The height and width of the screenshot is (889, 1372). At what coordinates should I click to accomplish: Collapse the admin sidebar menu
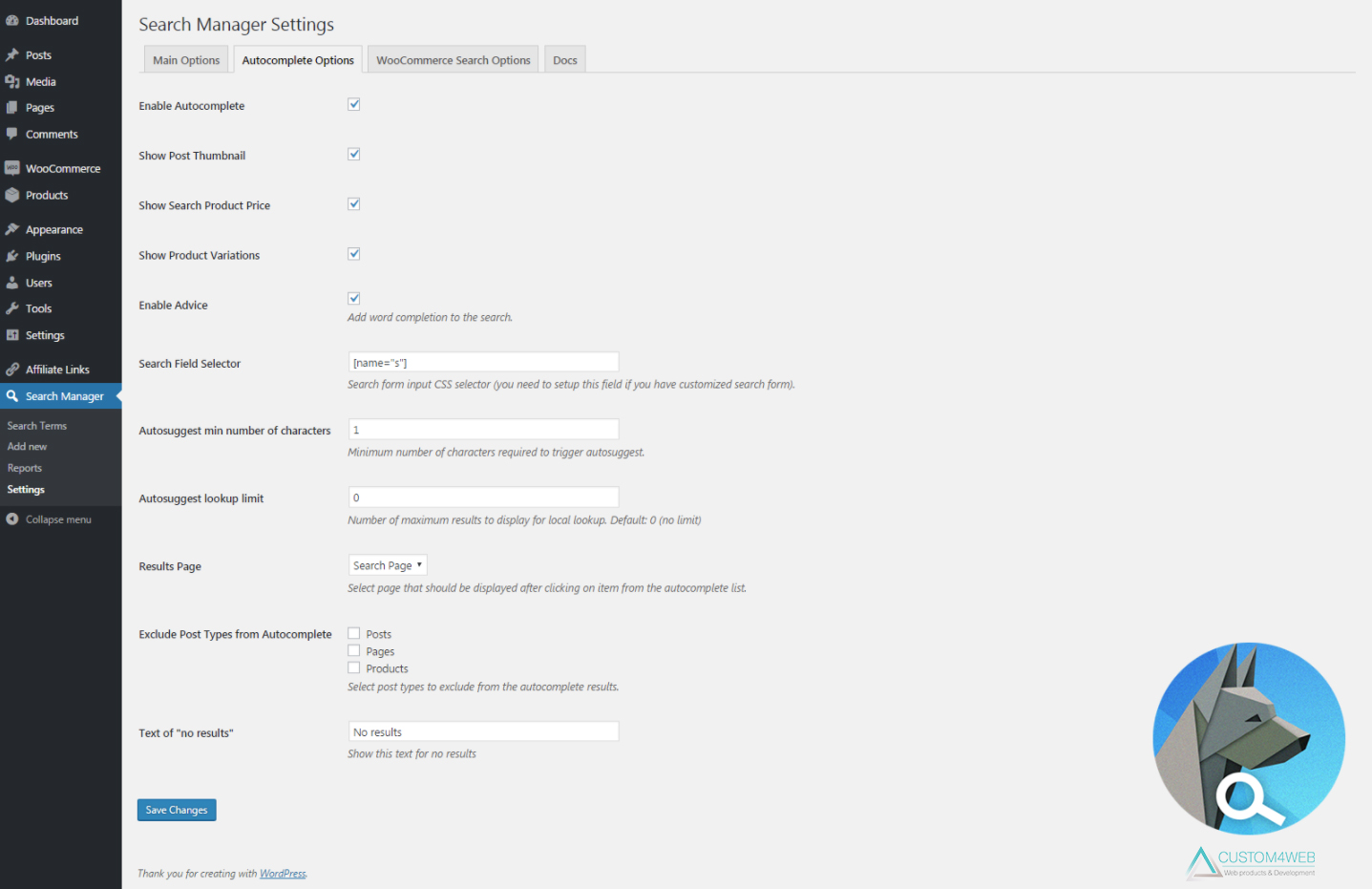tap(50, 519)
